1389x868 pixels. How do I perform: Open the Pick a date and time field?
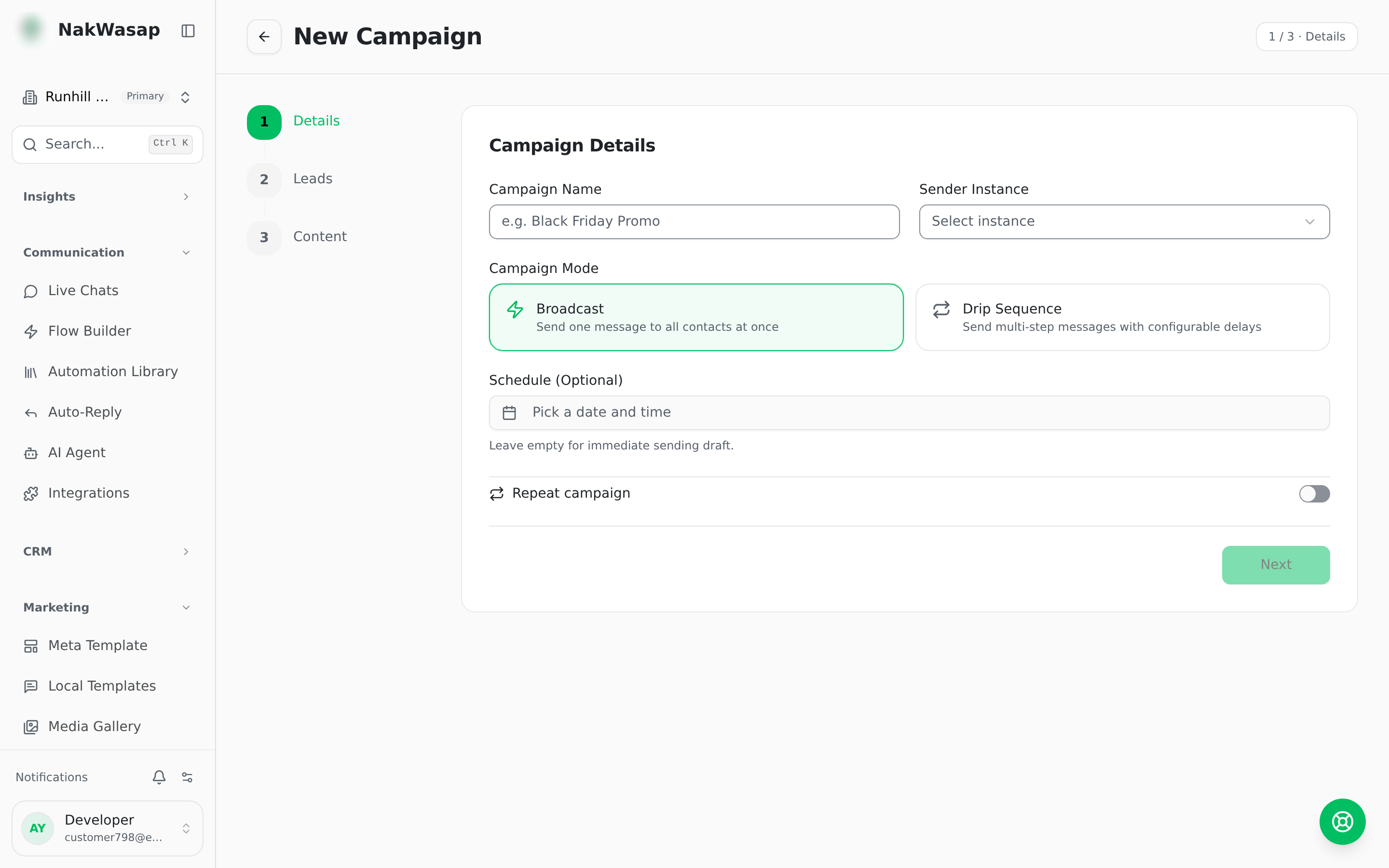point(909,412)
